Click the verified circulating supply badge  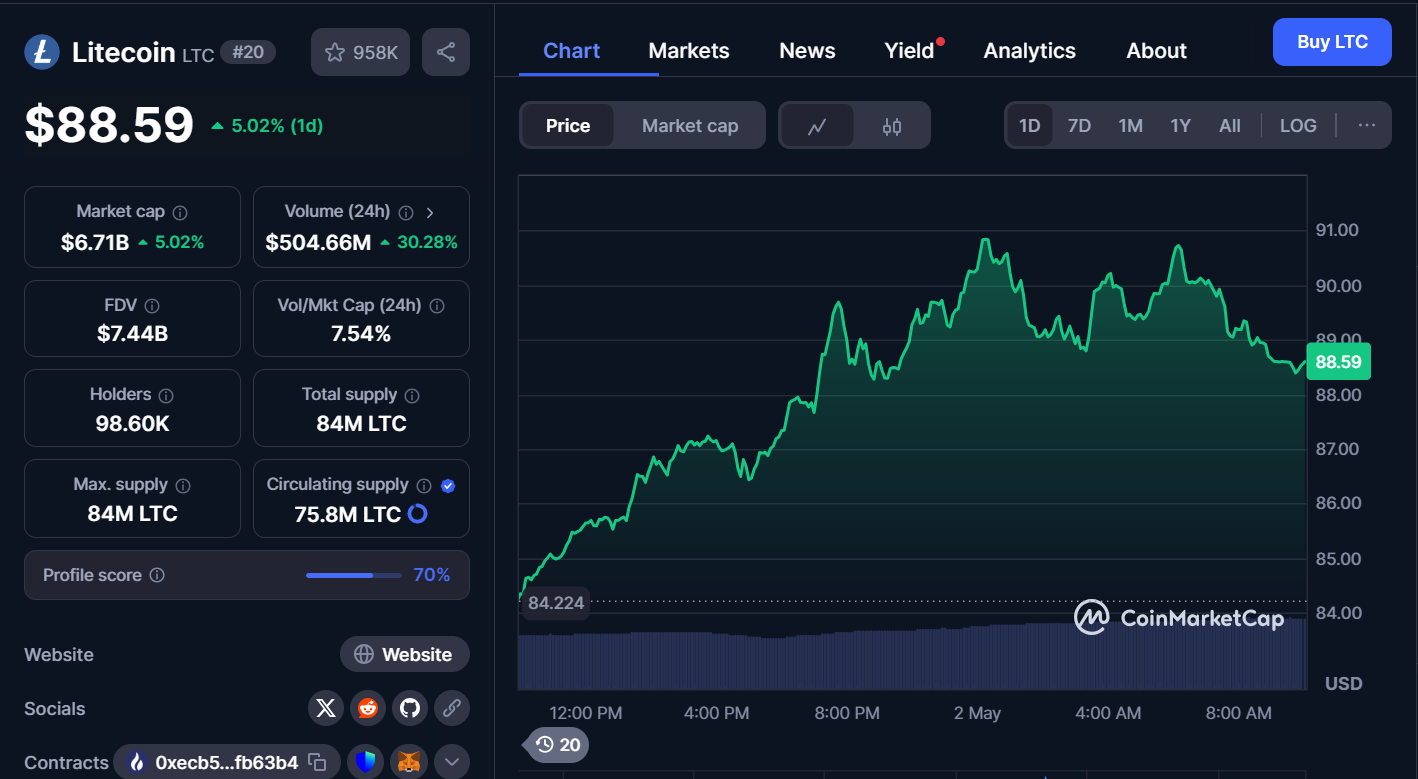[448, 485]
